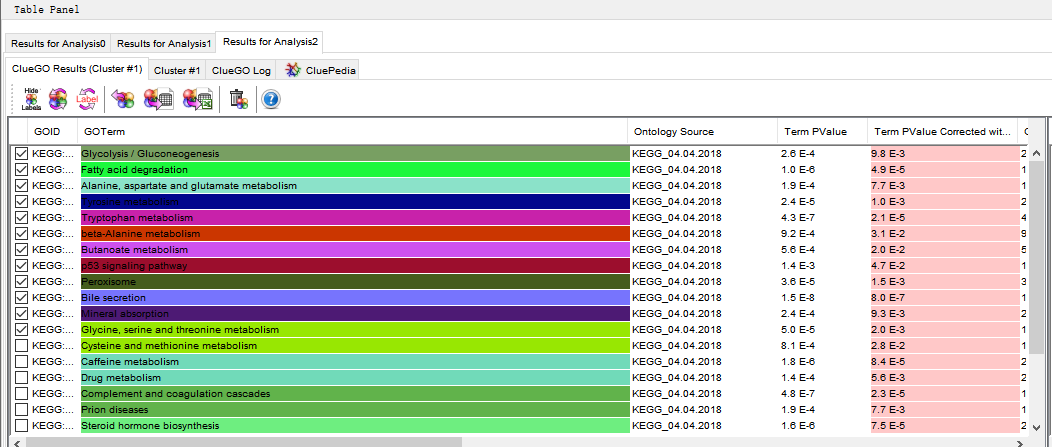
Task: Open the ClueGO Results (Cluster #1) tab
Action: [76, 69]
